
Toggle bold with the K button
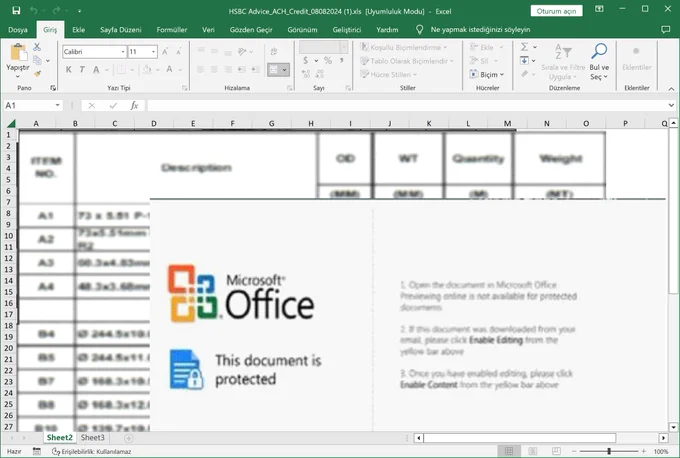pos(69,69)
